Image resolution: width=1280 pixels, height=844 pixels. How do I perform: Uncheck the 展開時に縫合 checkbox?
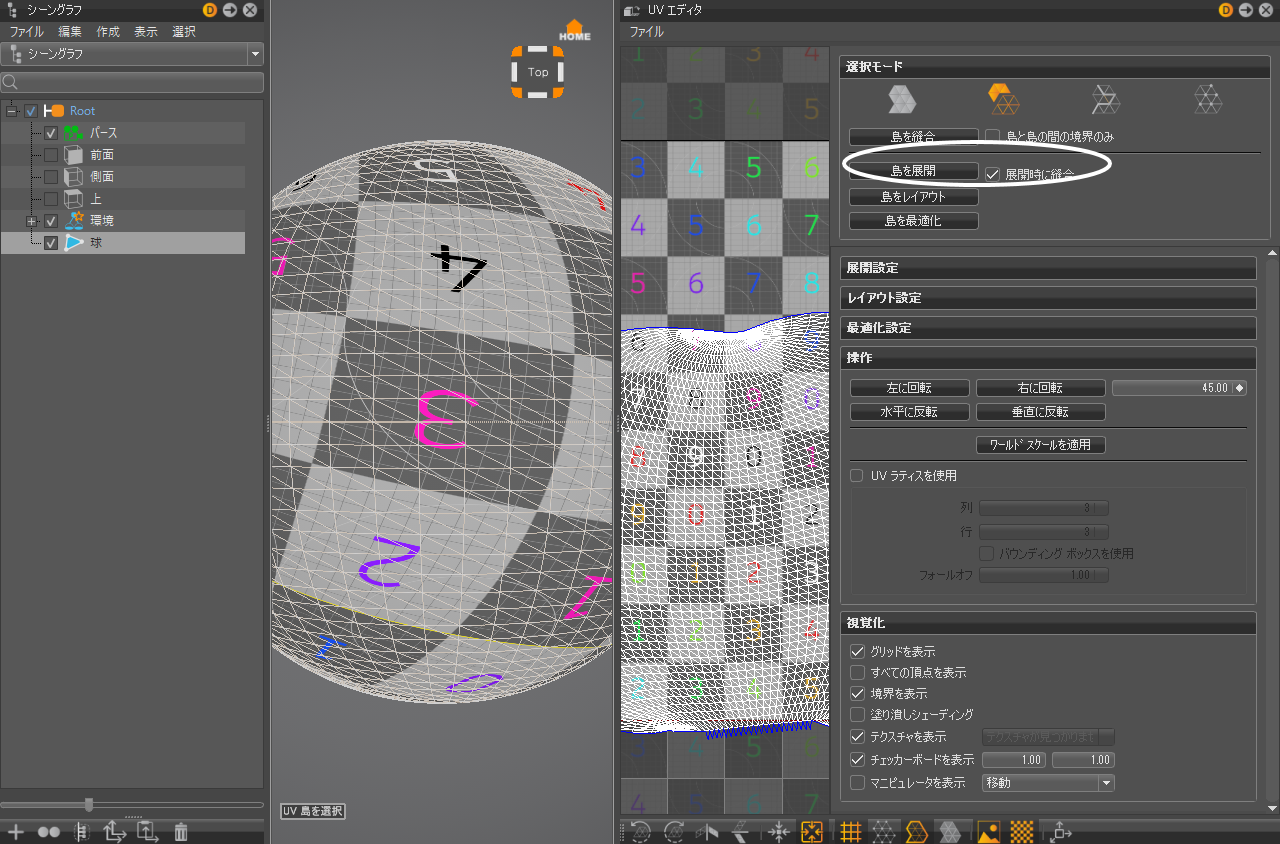tap(993, 173)
